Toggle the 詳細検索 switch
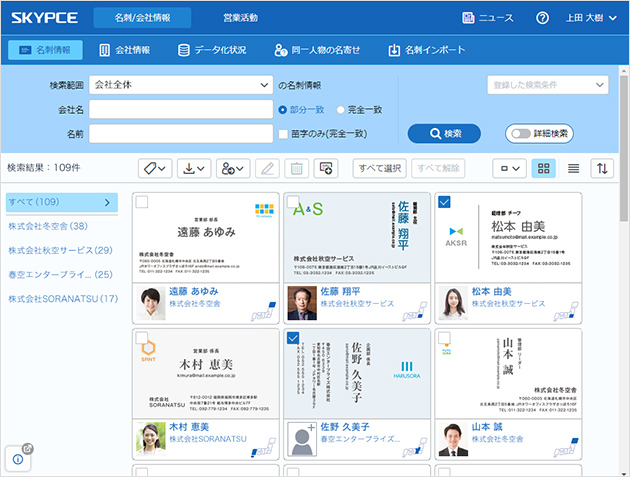Image resolution: width=630 pixels, height=477 pixels. click(521, 133)
